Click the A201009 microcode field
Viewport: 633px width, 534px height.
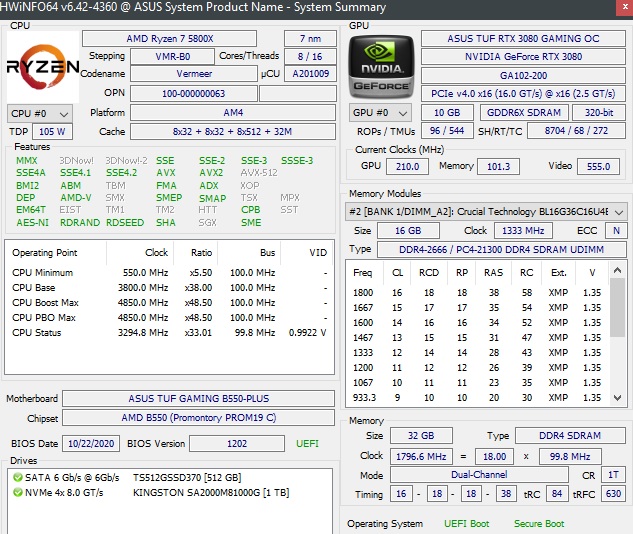pyautogui.click(x=310, y=74)
